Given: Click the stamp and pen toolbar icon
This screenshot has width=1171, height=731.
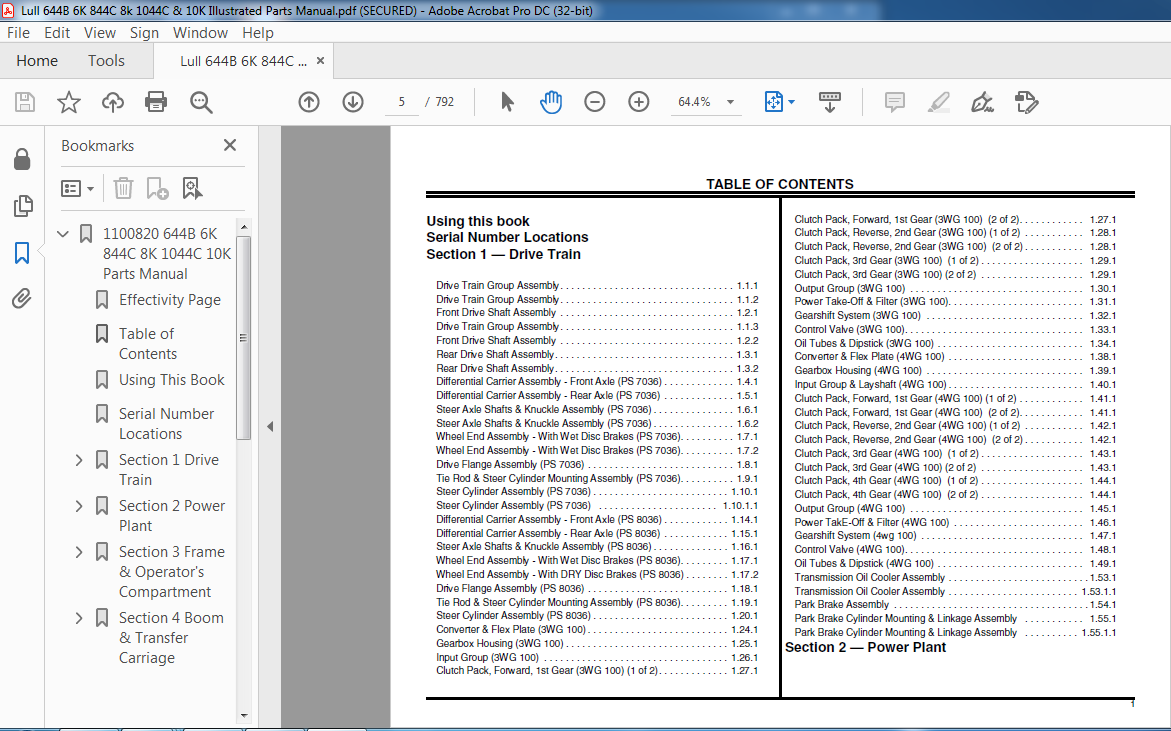Looking at the screenshot, I should pos(1027,102).
